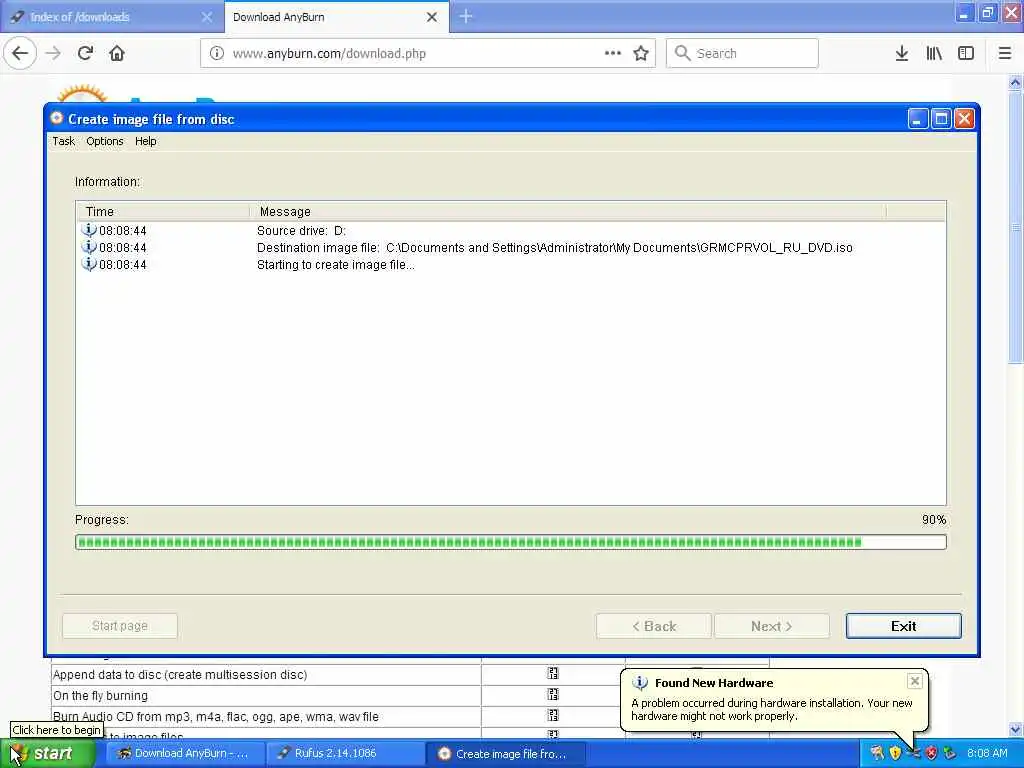Open the Options menu in AnyBurn
This screenshot has width=1024, height=768.
[104, 141]
